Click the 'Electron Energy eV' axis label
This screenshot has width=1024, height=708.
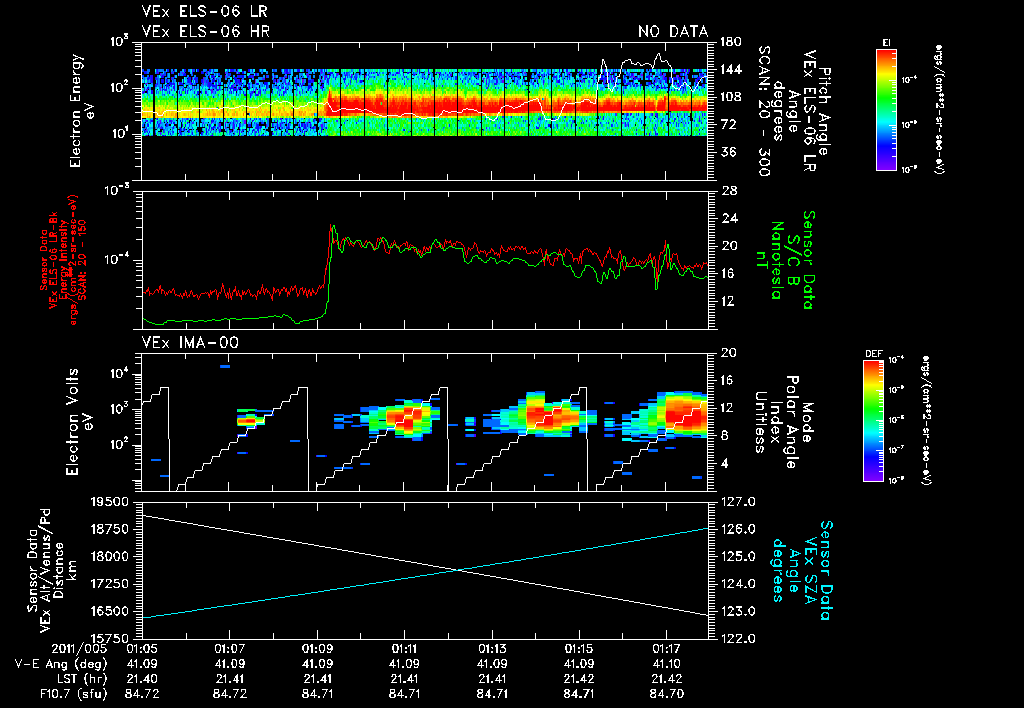click(82, 111)
